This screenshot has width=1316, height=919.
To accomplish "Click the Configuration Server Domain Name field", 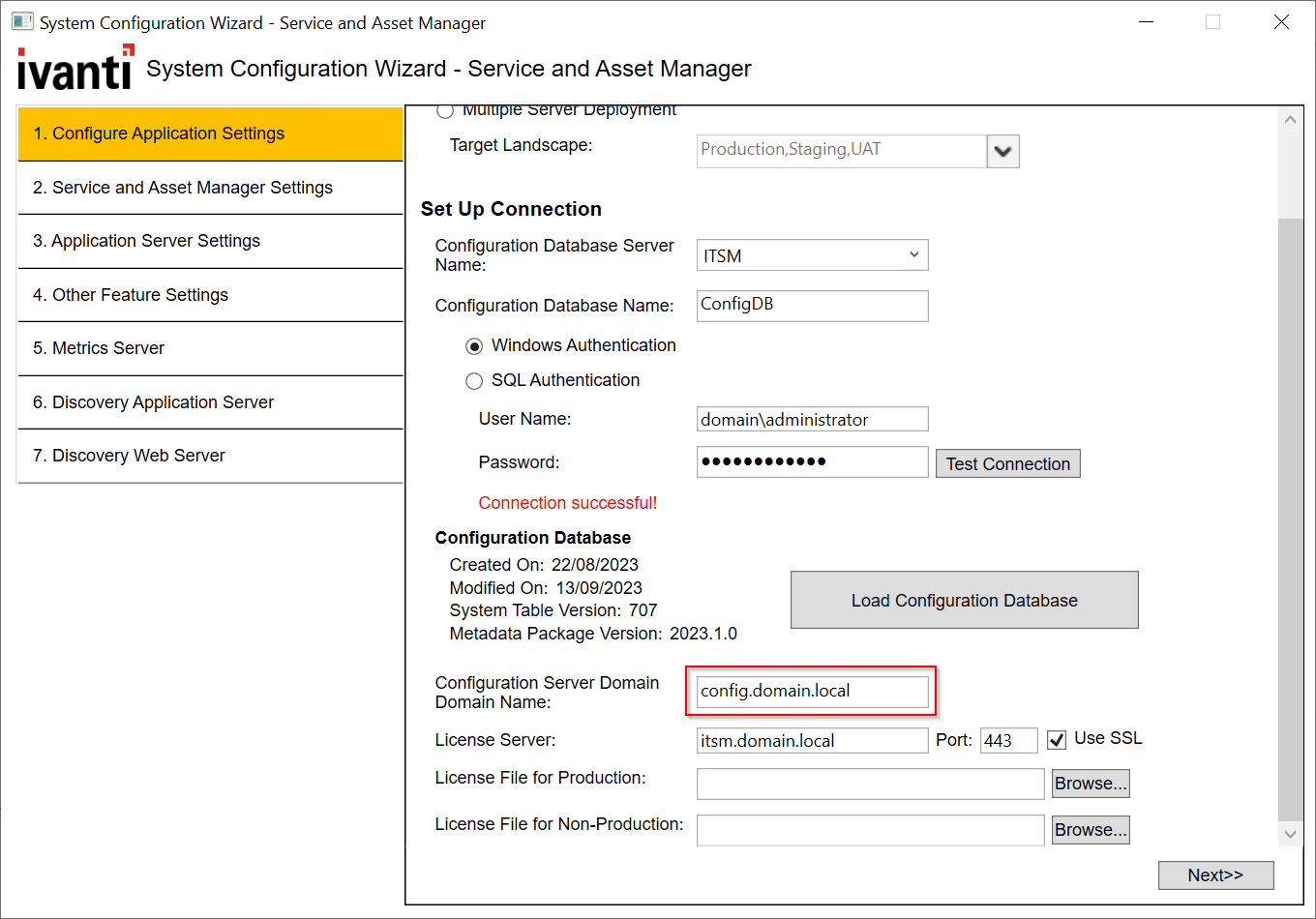I will tap(812, 692).
